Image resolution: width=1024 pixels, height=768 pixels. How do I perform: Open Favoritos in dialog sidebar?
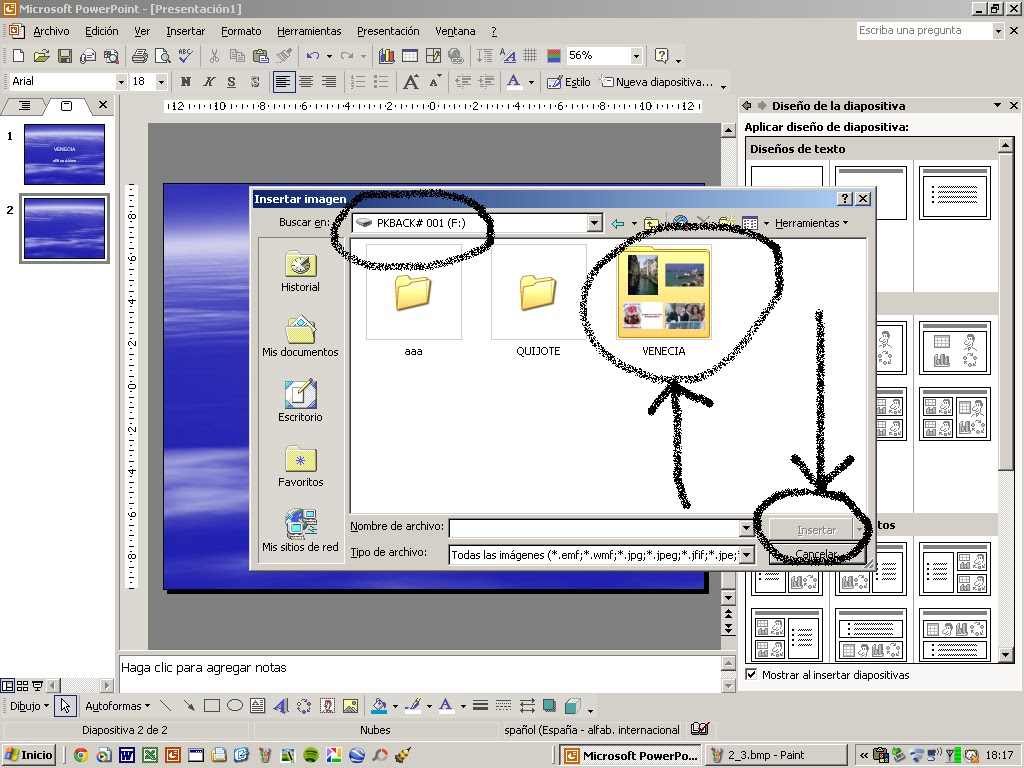[300, 466]
